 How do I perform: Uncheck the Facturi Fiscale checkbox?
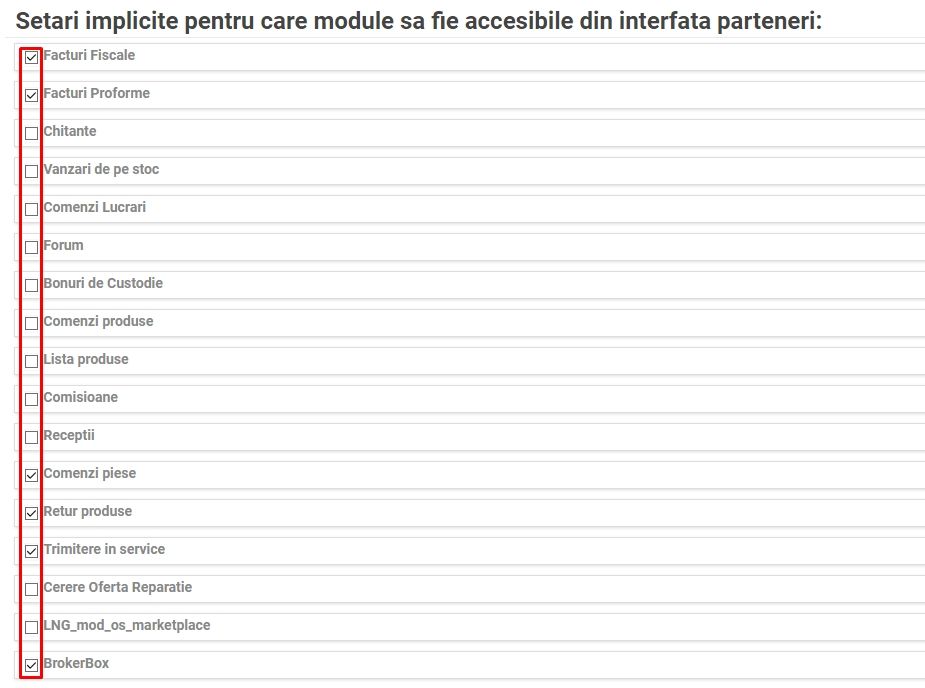pyautogui.click(x=31, y=57)
